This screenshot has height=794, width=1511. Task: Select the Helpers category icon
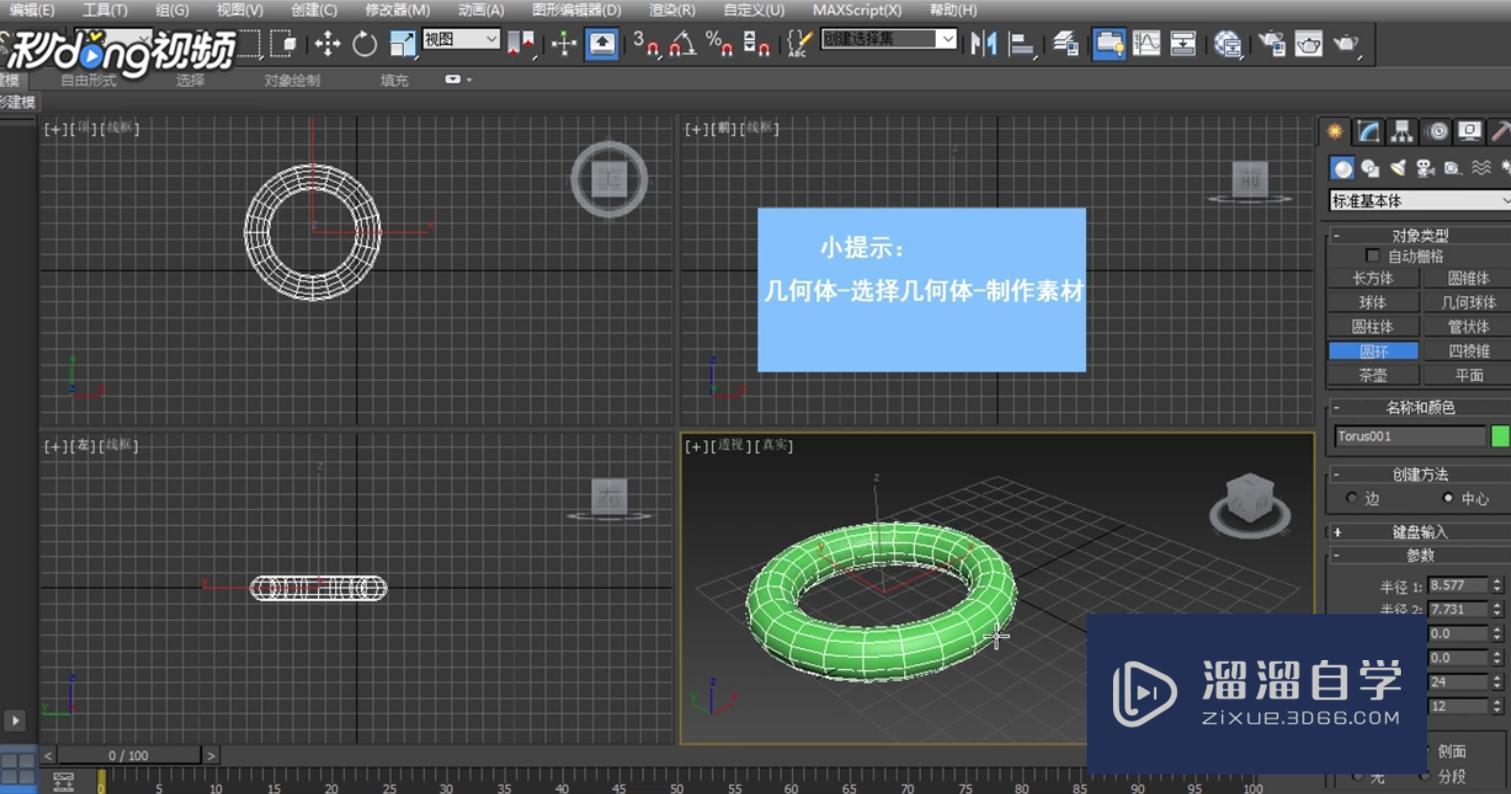tap(1452, 168)
